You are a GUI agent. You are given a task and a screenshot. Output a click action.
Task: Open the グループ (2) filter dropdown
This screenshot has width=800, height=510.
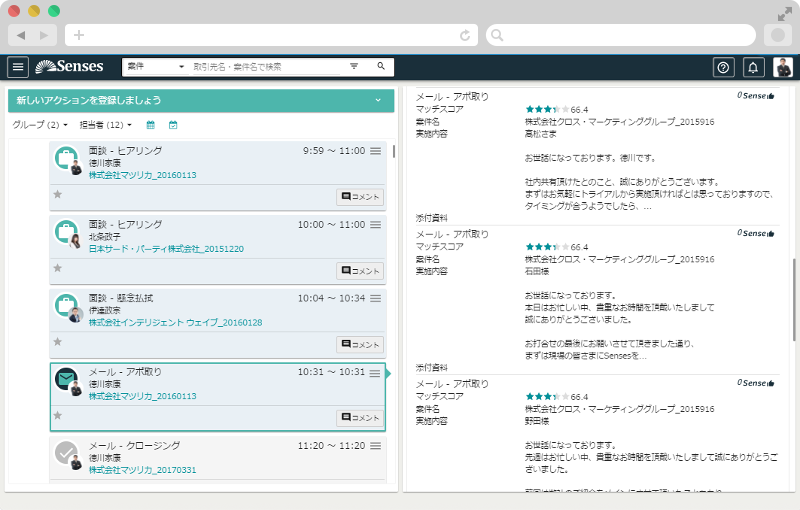point(40,124)
